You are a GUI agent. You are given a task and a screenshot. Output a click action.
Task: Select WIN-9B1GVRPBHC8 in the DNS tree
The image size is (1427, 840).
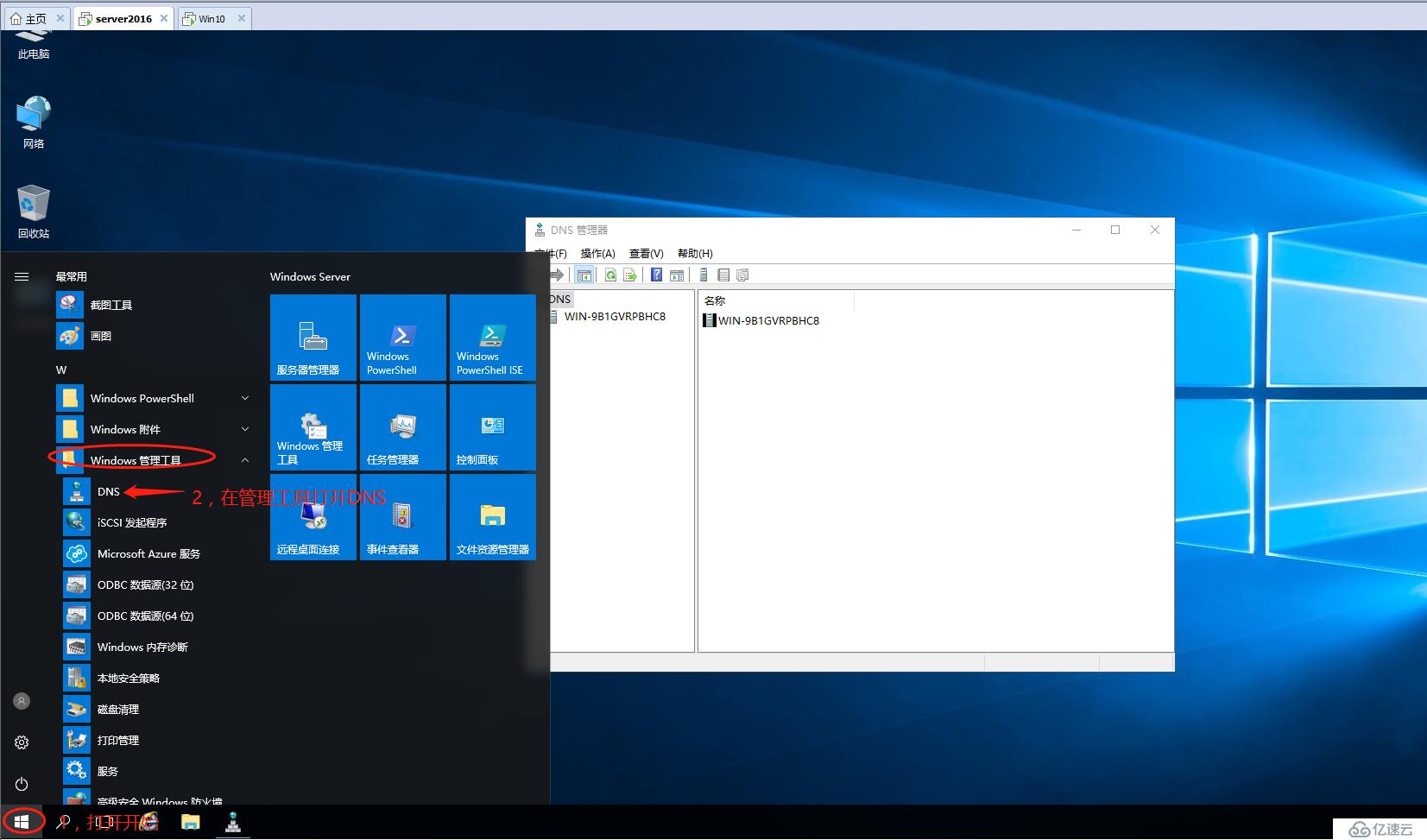click(x=615, y=316)
